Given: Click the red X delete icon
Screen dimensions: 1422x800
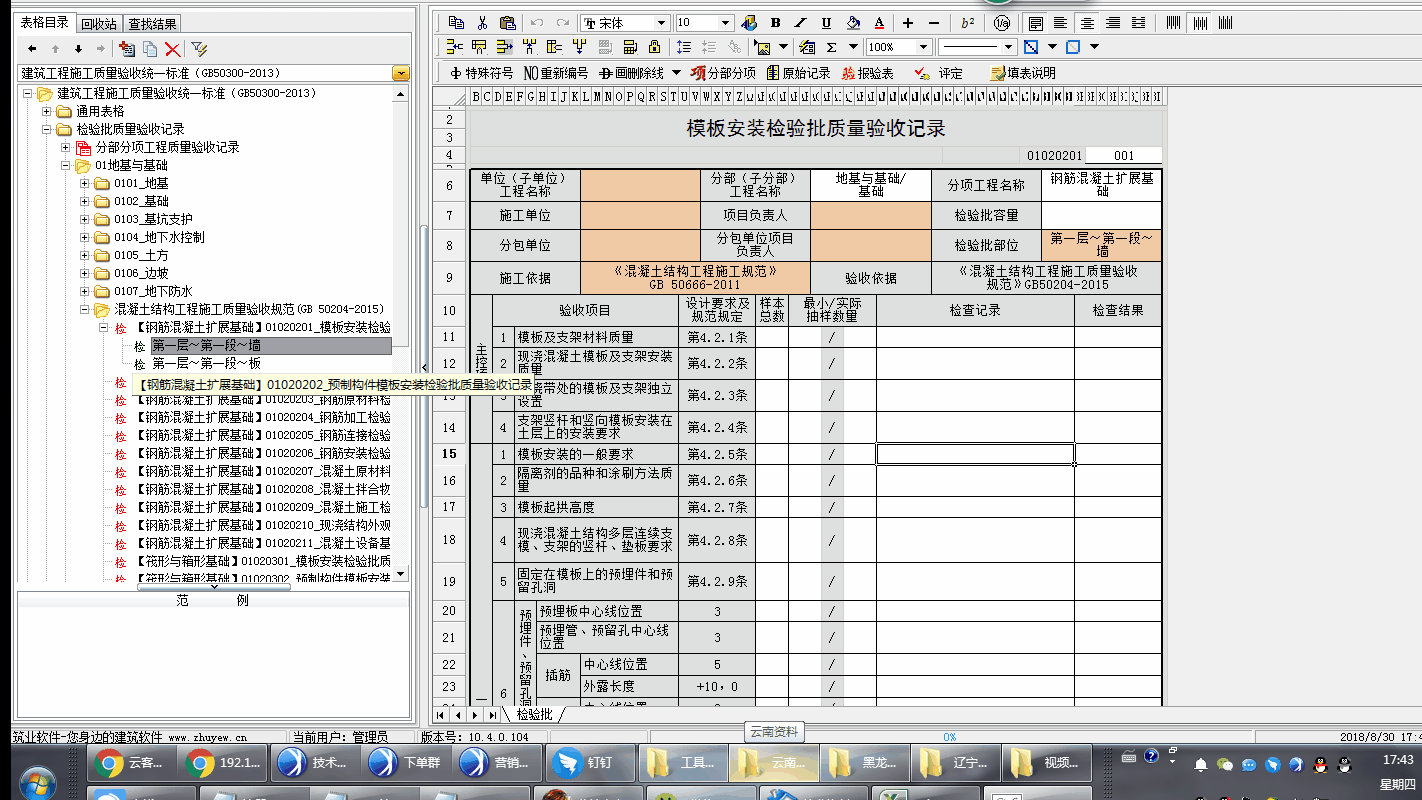Looking at the screenshot, I should click(x=172, y=48).
